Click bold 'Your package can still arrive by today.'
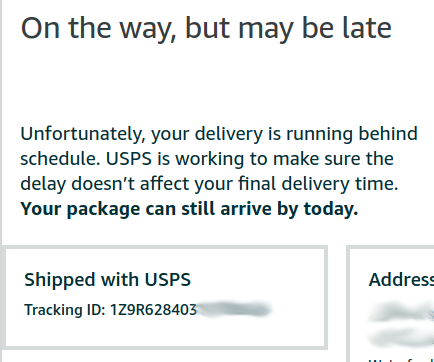434x362 pixels. tap(189, 209)
